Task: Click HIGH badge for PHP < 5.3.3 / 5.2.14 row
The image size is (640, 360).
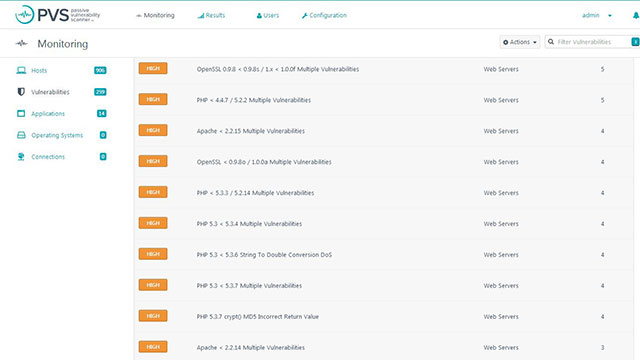Action: (153, 192)
